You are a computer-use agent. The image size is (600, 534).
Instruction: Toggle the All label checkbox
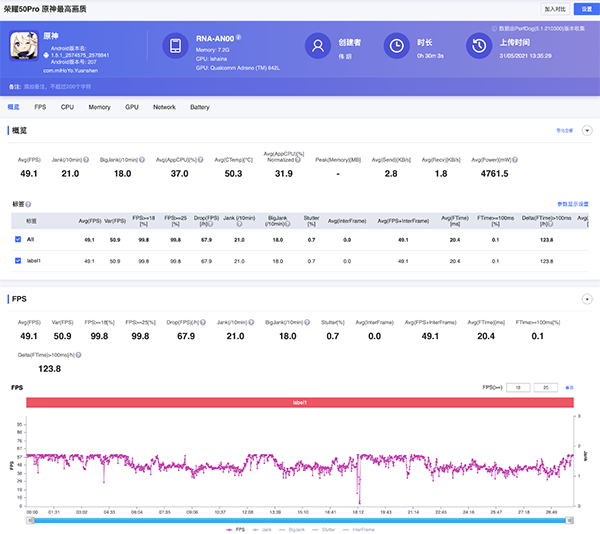[x=18, y=240]
